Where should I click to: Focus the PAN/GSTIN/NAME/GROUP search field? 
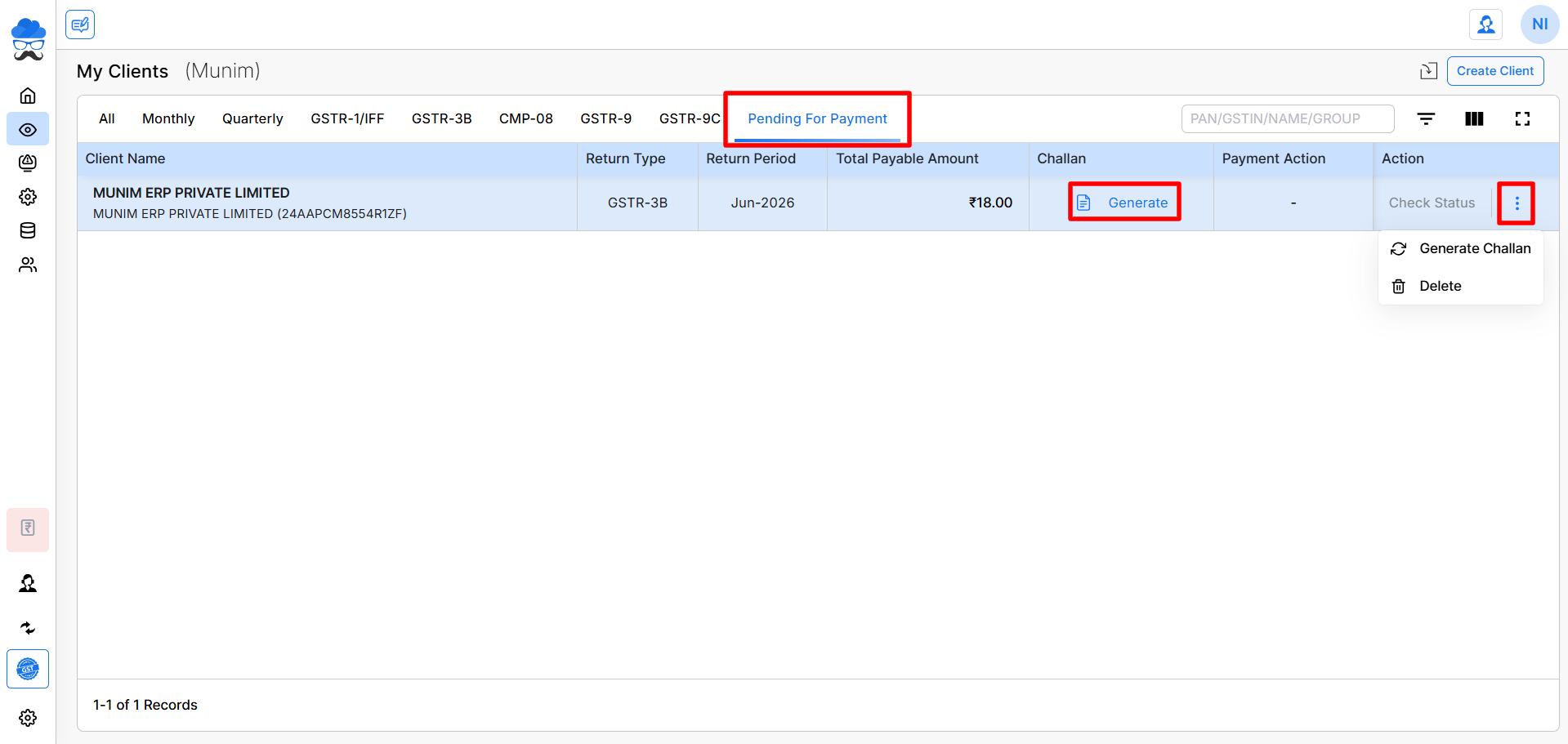click(x=1288, y=118)
